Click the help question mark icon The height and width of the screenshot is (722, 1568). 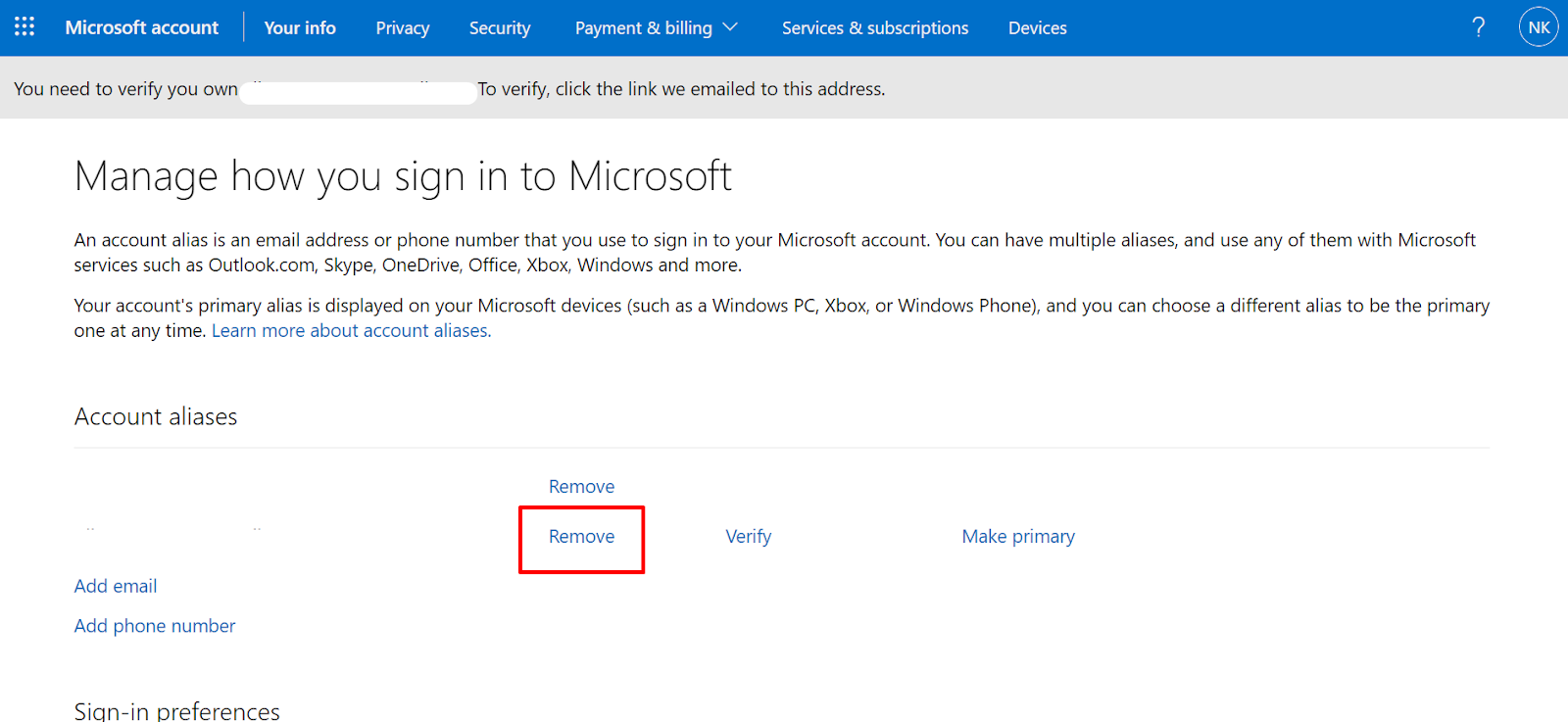(1478, 27)
